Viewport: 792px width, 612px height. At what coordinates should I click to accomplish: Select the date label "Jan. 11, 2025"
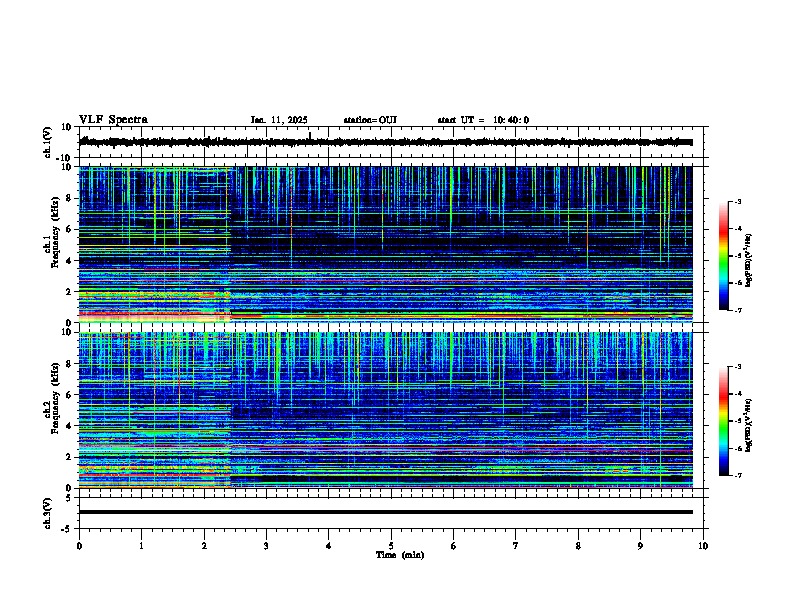(279, 120)
